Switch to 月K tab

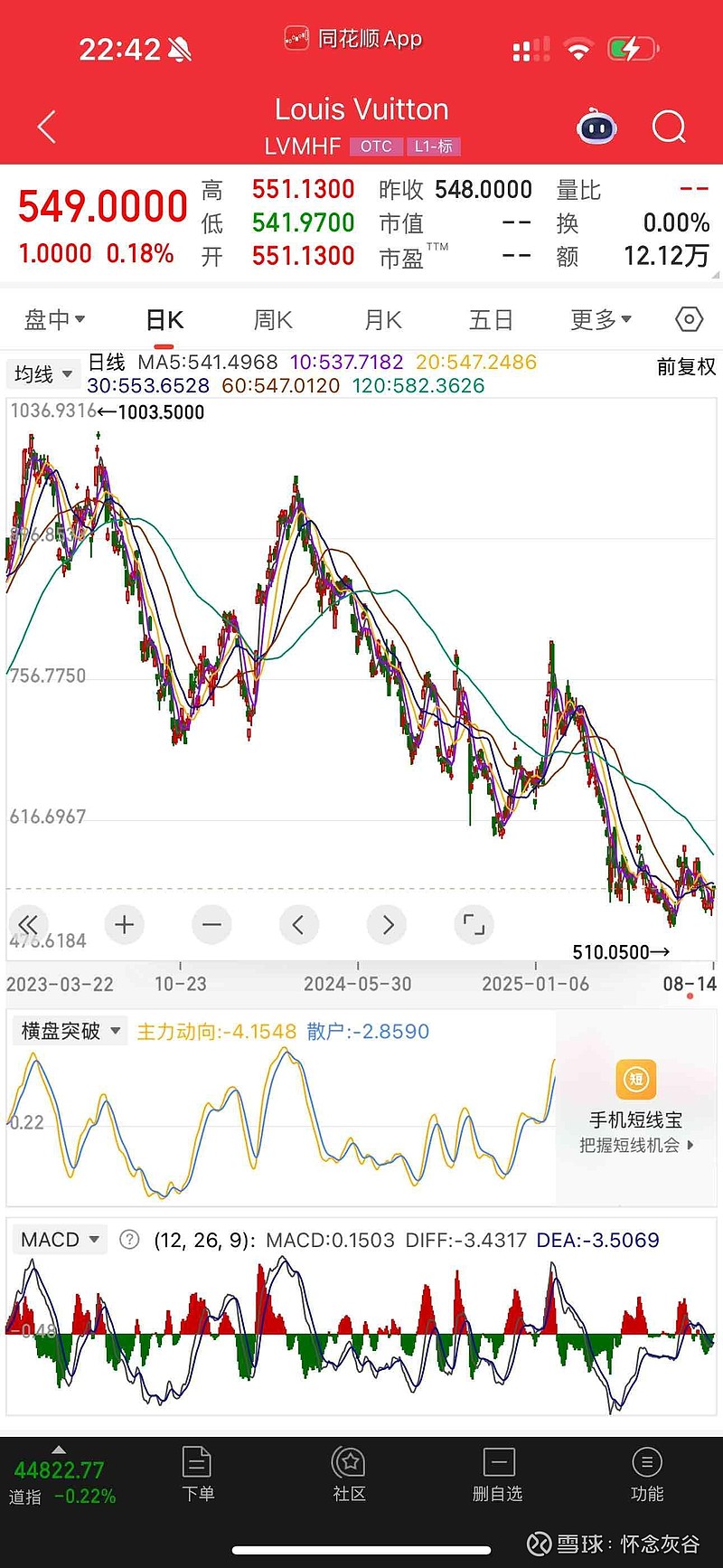point(383,320)
